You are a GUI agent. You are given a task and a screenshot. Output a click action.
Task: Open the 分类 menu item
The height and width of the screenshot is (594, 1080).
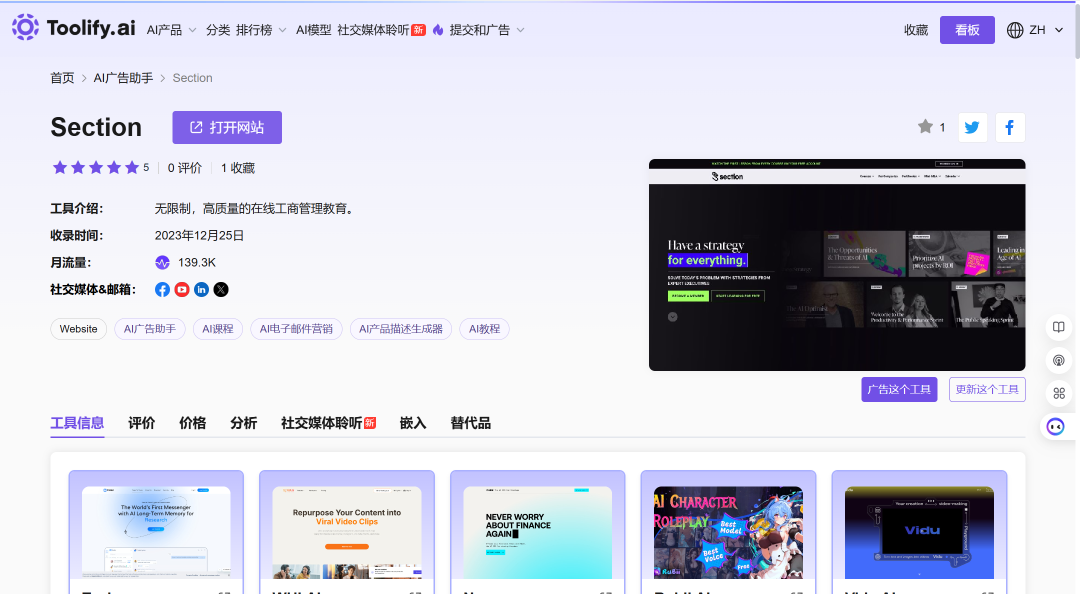point(218,30)
